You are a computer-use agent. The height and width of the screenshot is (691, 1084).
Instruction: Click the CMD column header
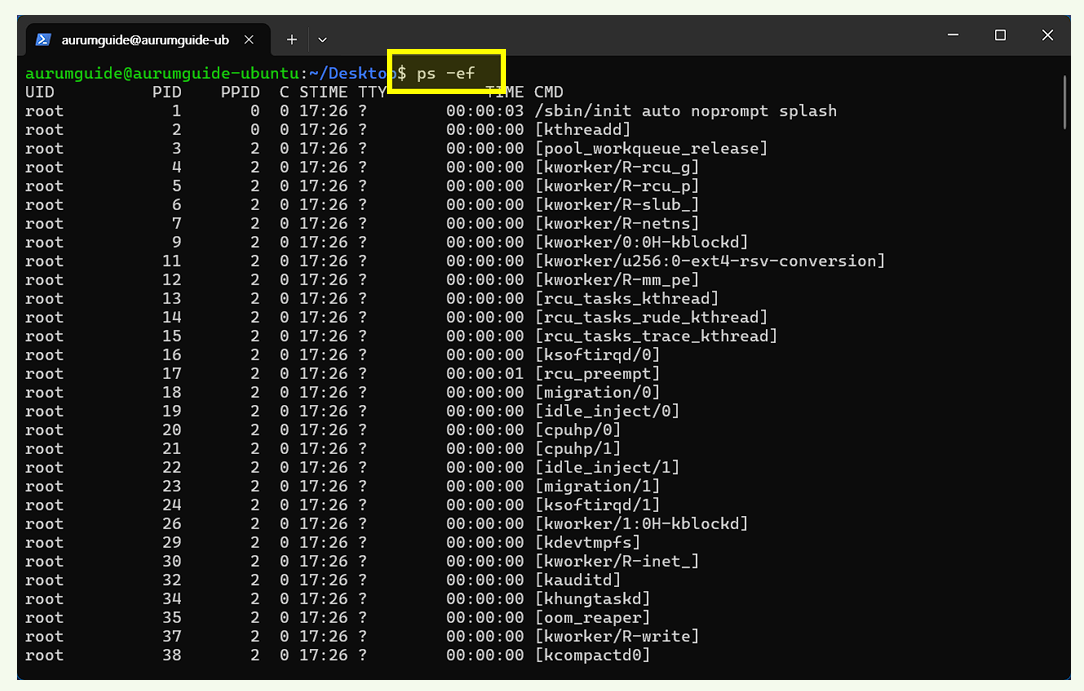(x=549, y=92)
